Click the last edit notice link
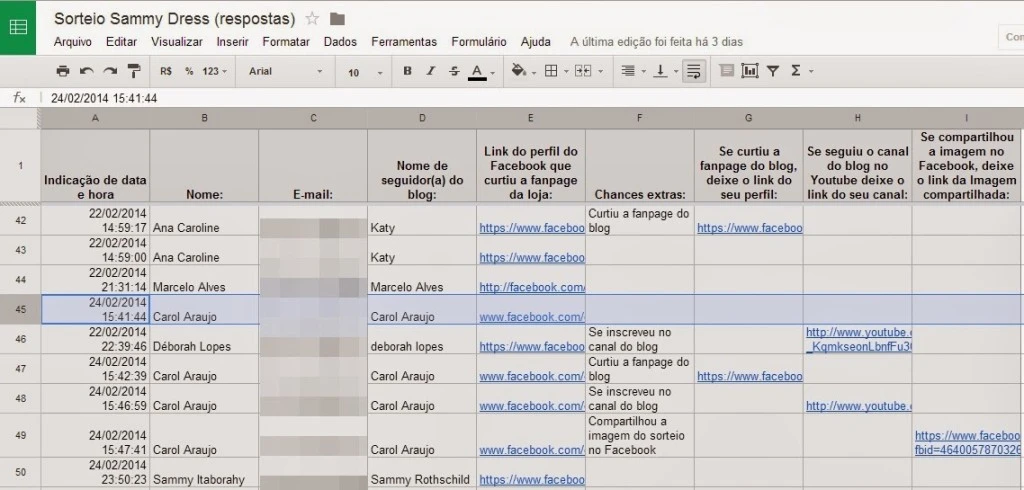Screen dimensions: 1024x490 tap(656, 42)
